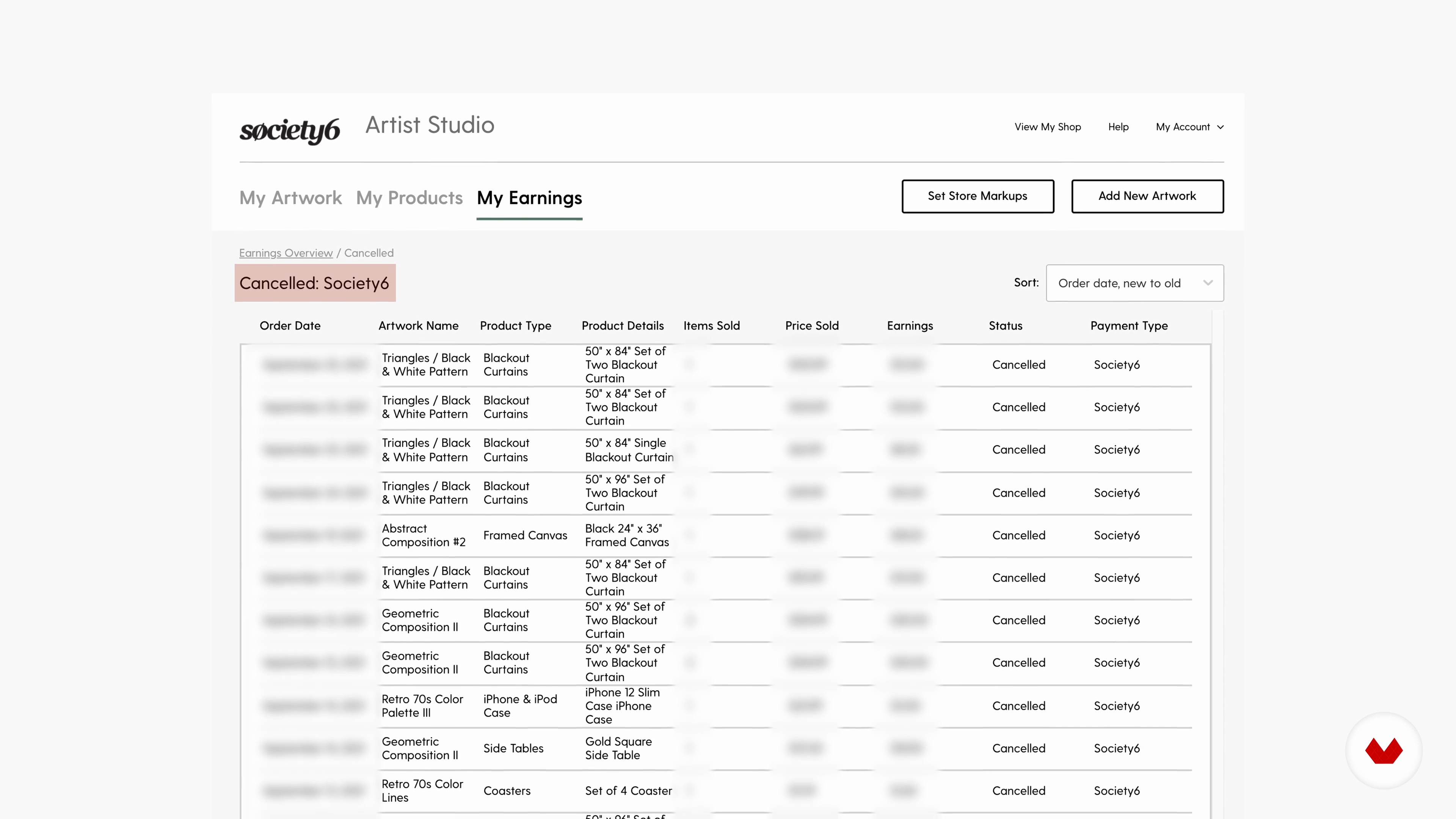Image resolution: width=1456 pixels, height=819 pixels.
Task: Click Black 24" x 36" Framed Canvas
Action: [627, 535]
